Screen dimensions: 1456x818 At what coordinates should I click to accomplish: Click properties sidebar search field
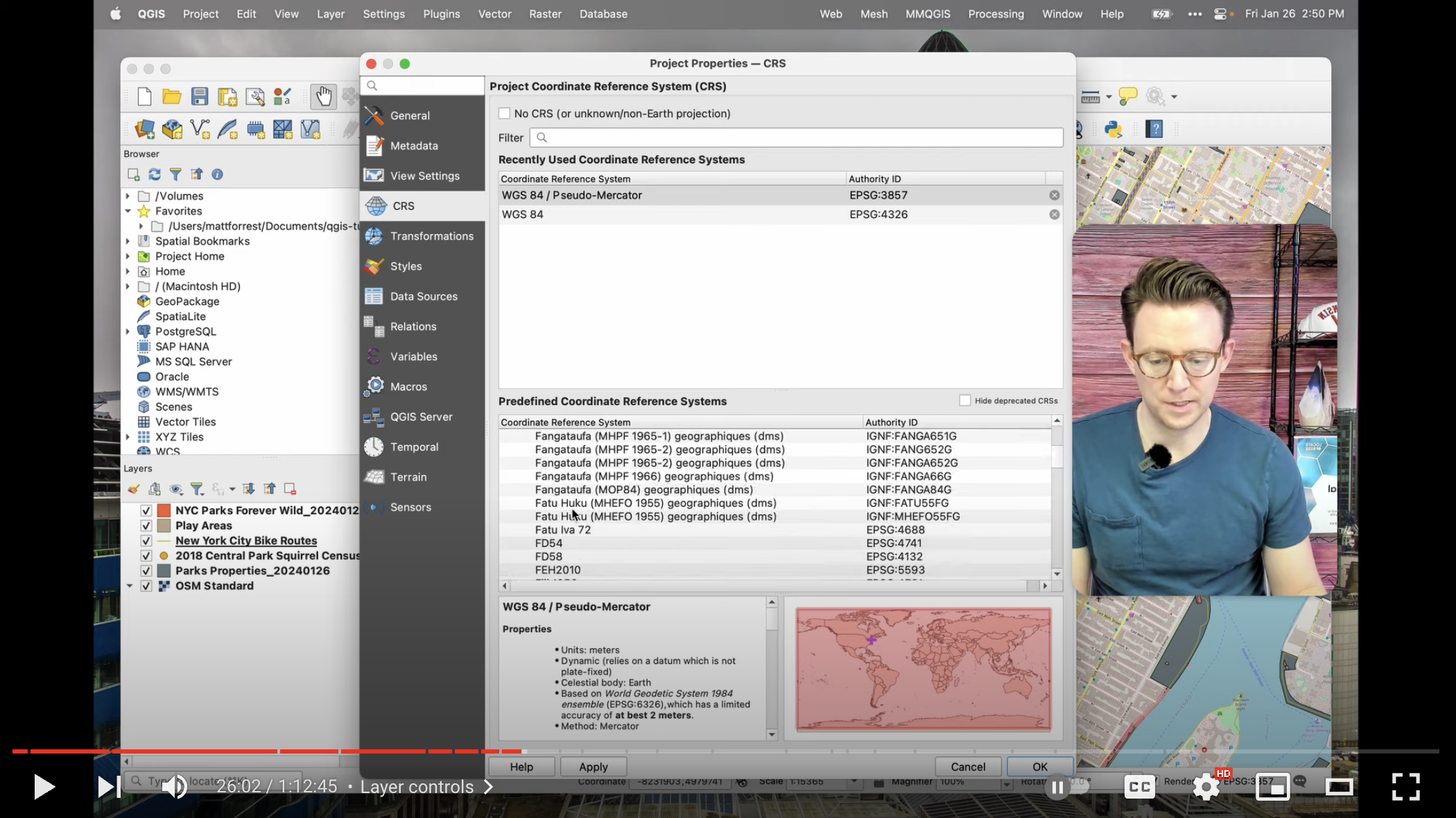422,86
